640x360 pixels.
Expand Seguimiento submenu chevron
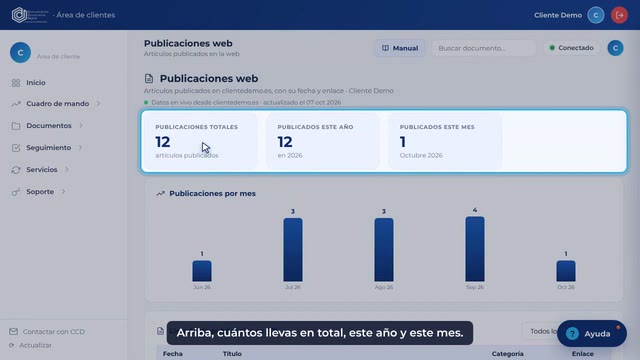(x=80, y=148)
